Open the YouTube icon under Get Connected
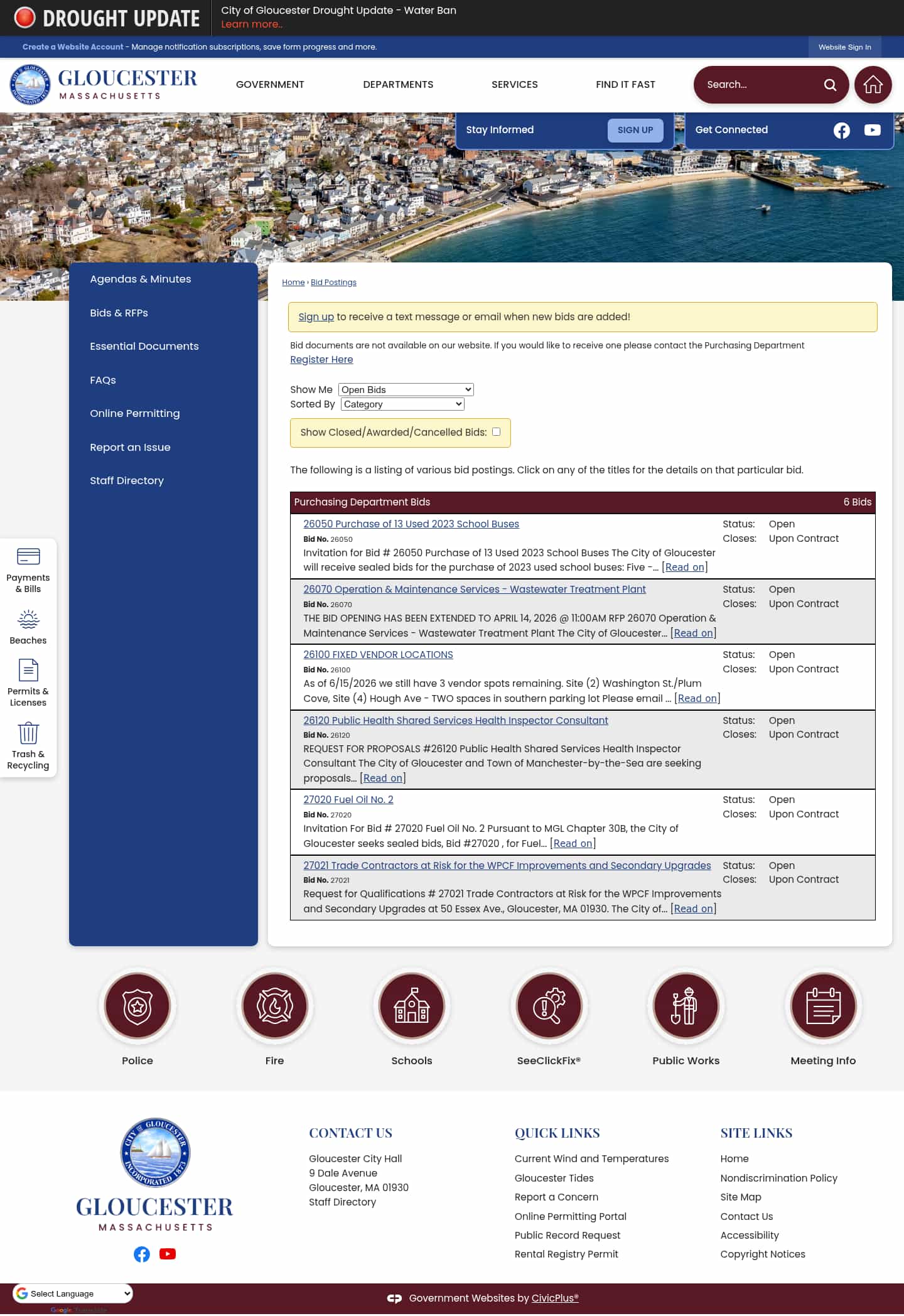 point(872,130)
